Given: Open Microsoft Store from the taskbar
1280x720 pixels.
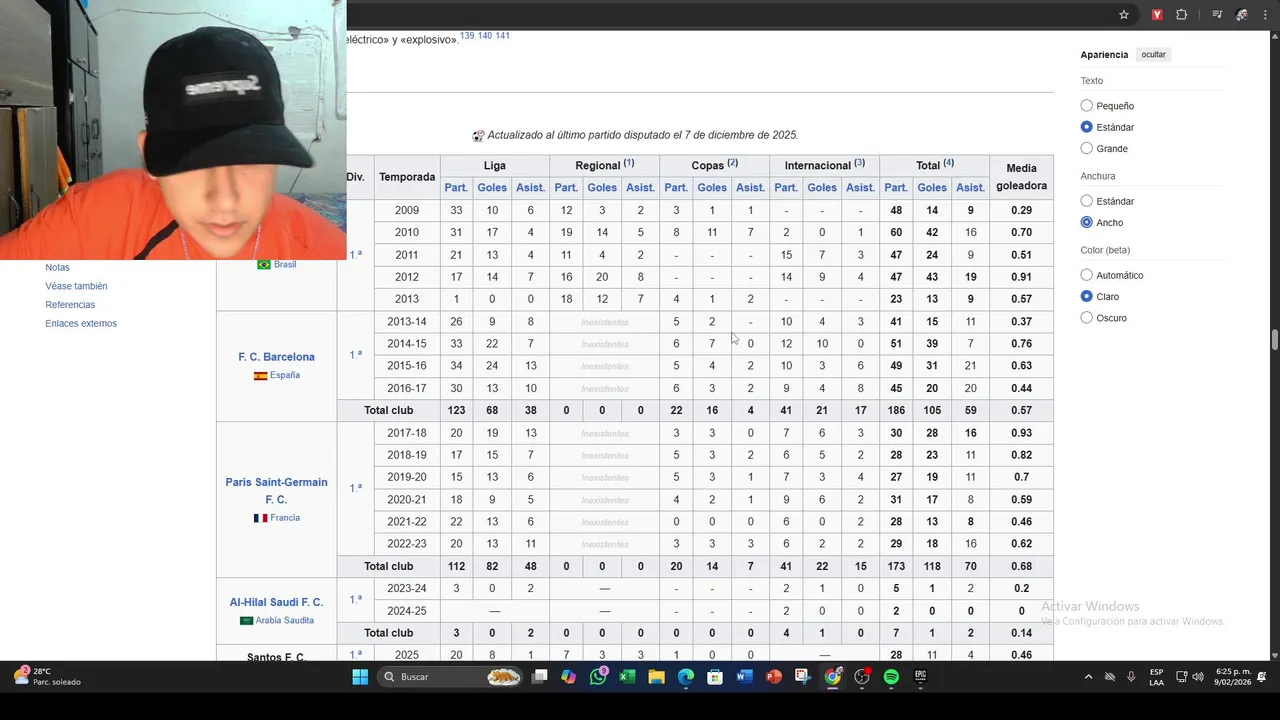Looking at the screenshot, I should click(715, 677).
